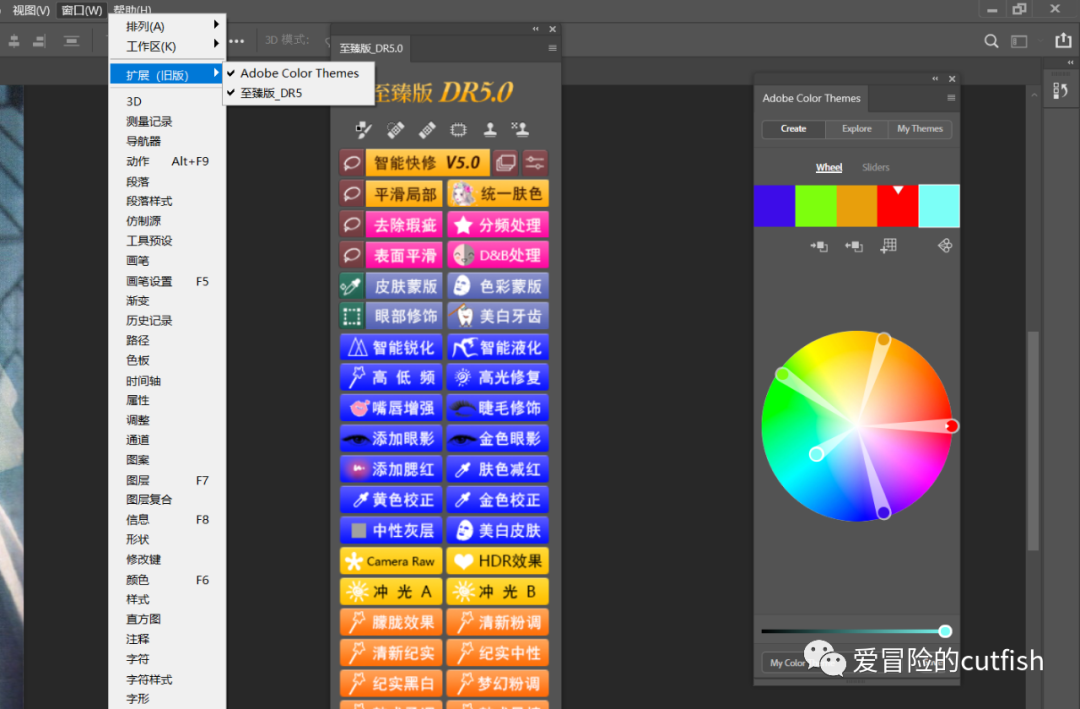Viewport: 1080px width, 709px height.
Task: Click the D&B处理 button
Action: pos(498,255)
